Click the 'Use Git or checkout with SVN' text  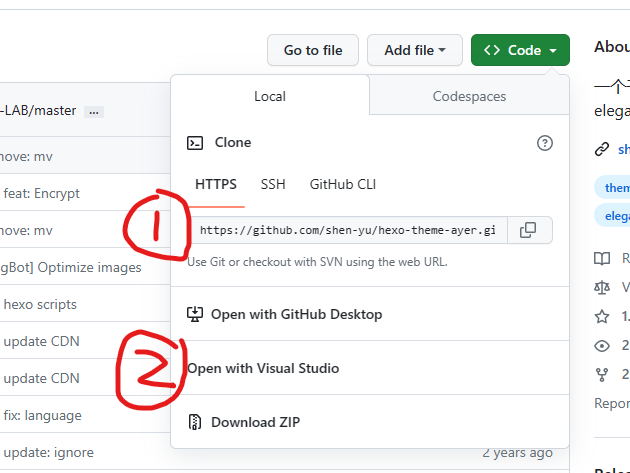click(317, 262)
